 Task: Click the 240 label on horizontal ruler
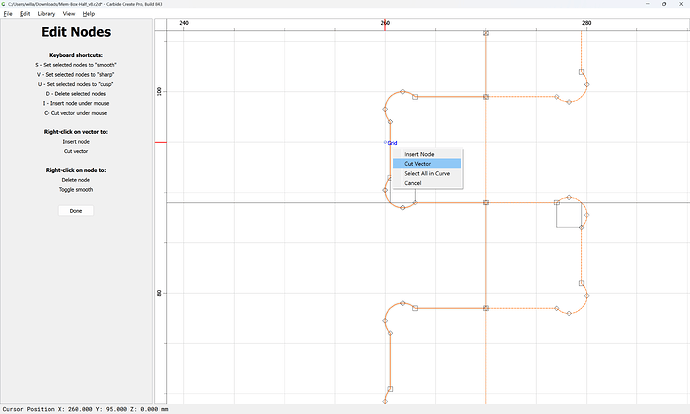point(184,23)
